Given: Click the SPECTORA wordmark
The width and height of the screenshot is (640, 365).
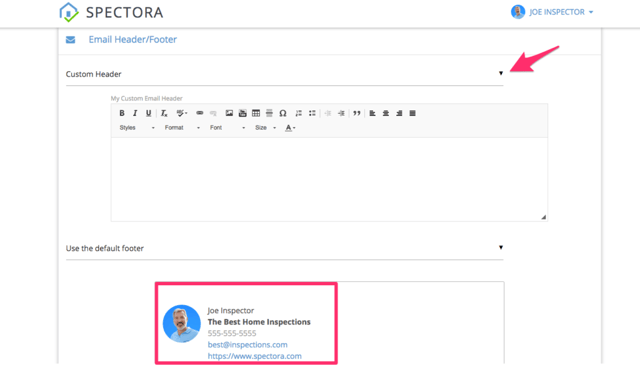Looking at the screenshot, I should (x=124, y=13).
